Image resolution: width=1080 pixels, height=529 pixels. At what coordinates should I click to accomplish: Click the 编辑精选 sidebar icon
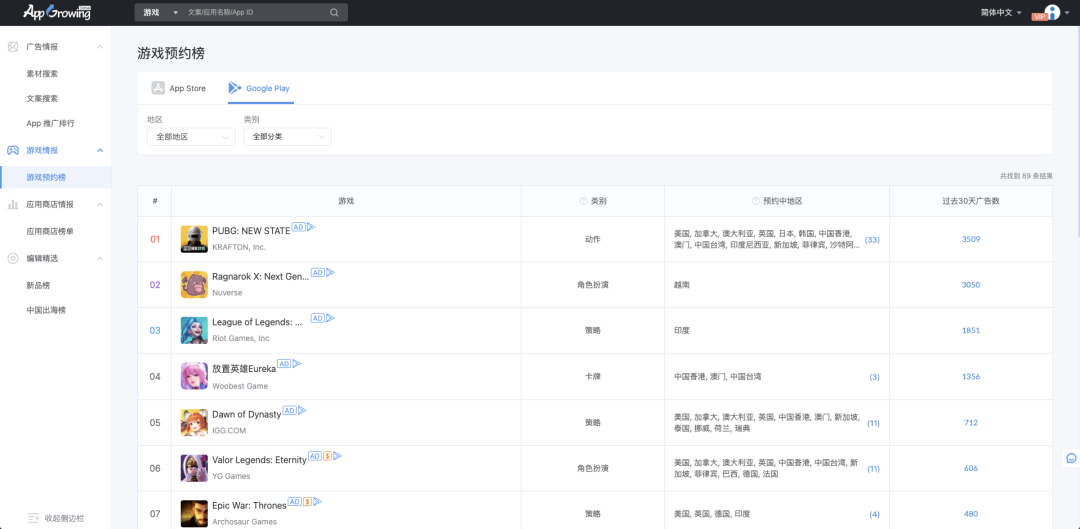point(12,258)
